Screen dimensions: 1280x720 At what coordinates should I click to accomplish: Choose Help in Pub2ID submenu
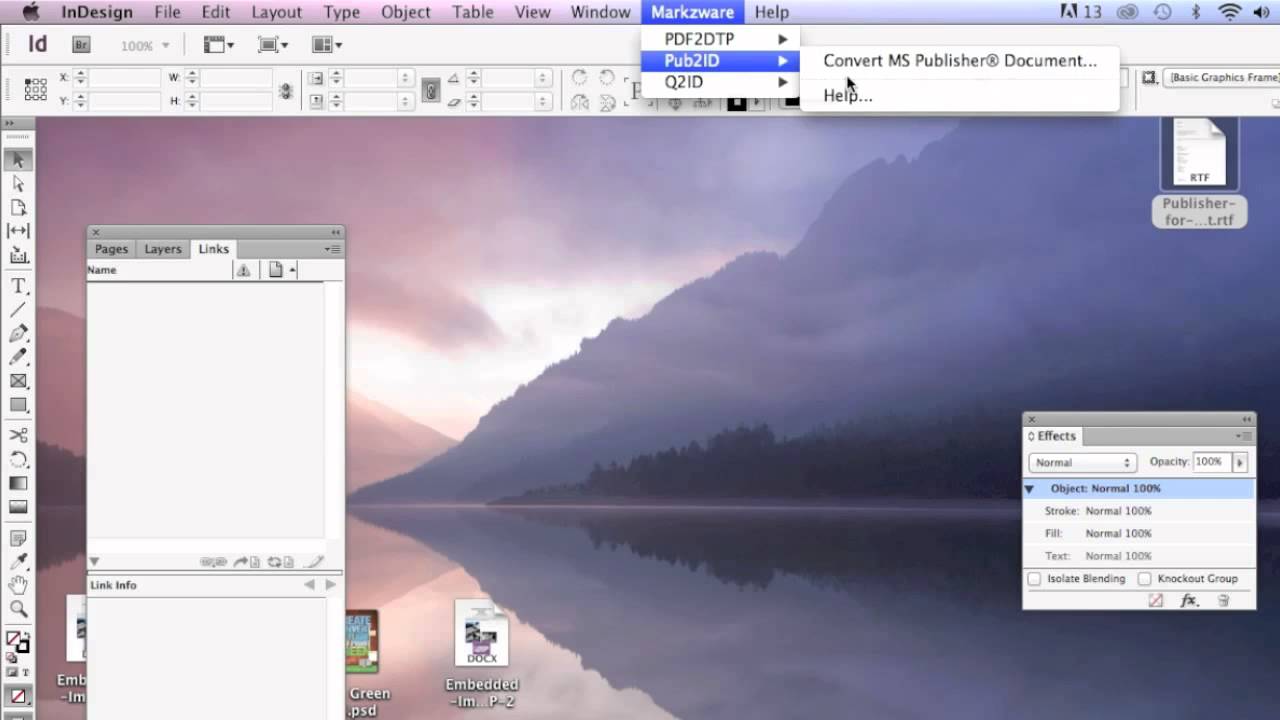pyautogui.click(x=848, y=95)
